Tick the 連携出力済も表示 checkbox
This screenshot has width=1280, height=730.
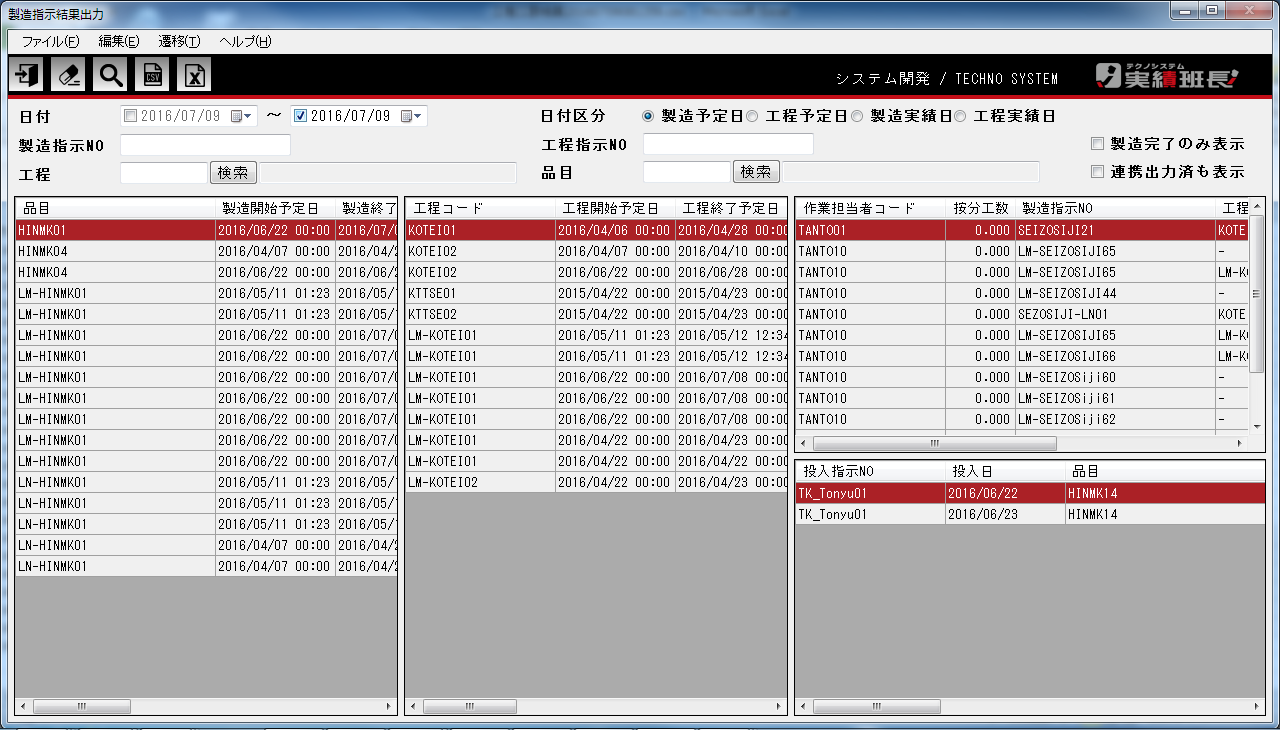pyautogui.click(x=1098, y=172)
